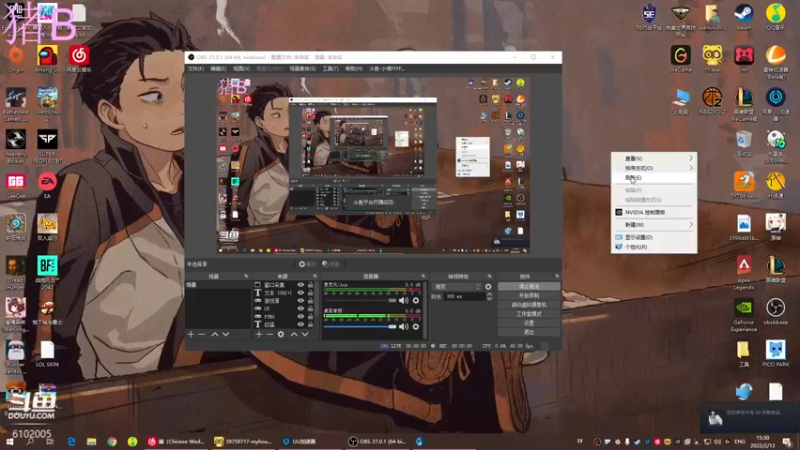Open NVIDIA 控制面板 from context menu
800x450 pixels.
pos(654,212)
